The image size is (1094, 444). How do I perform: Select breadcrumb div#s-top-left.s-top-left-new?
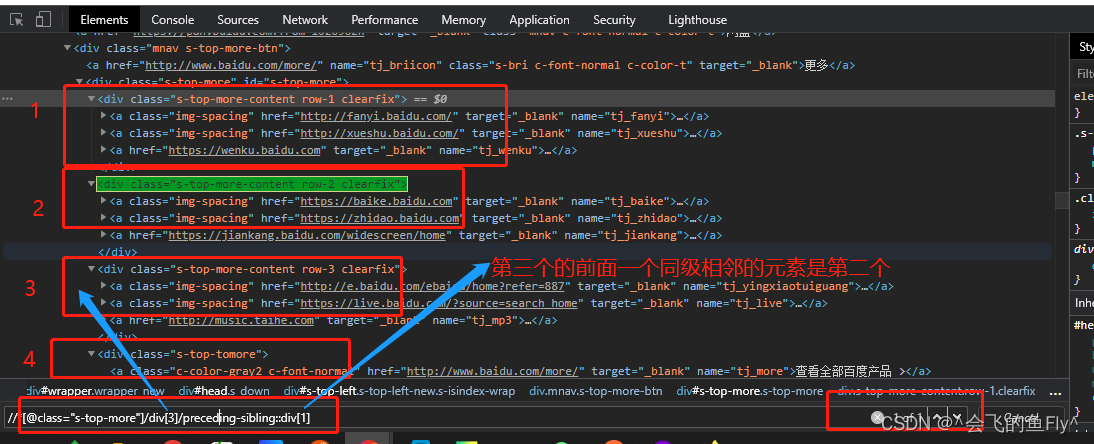[400, 391]
